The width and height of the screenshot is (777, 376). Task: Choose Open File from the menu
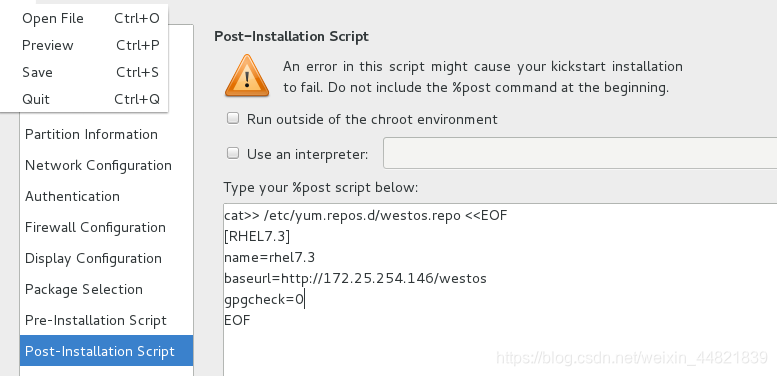(91, 18)
